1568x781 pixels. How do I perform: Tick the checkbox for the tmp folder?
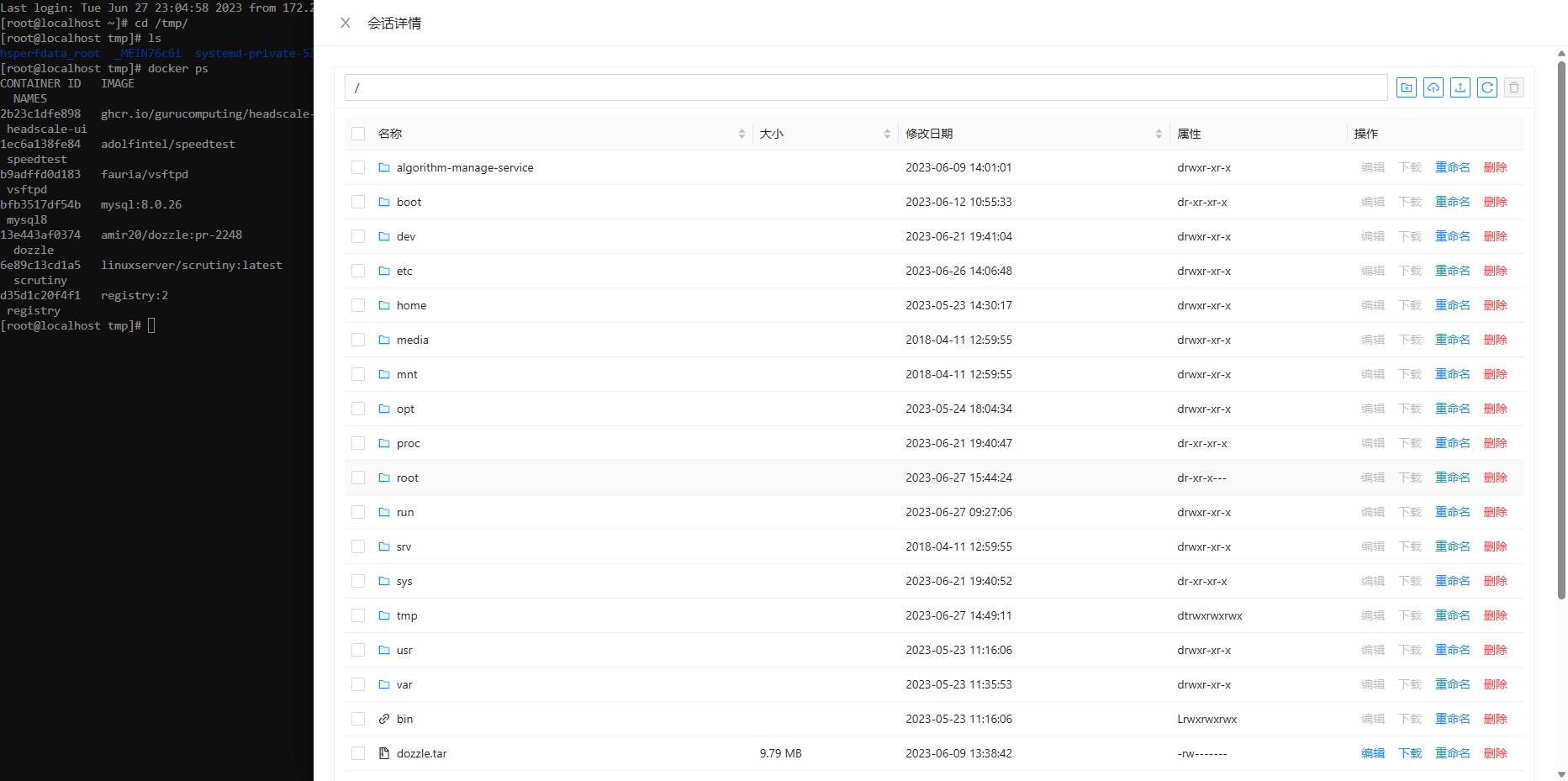point(358,615)
